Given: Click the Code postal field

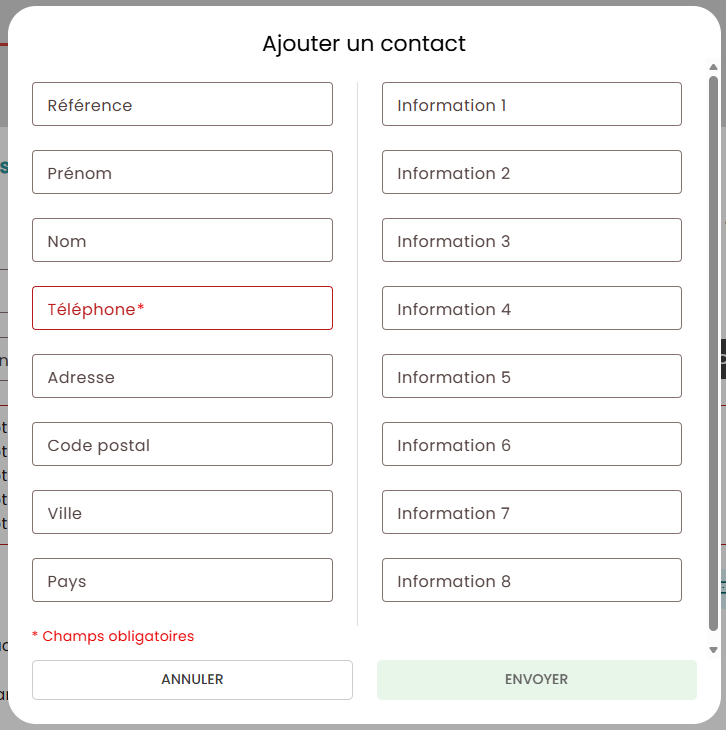Looking at the screenshot, I should point(182,444).
